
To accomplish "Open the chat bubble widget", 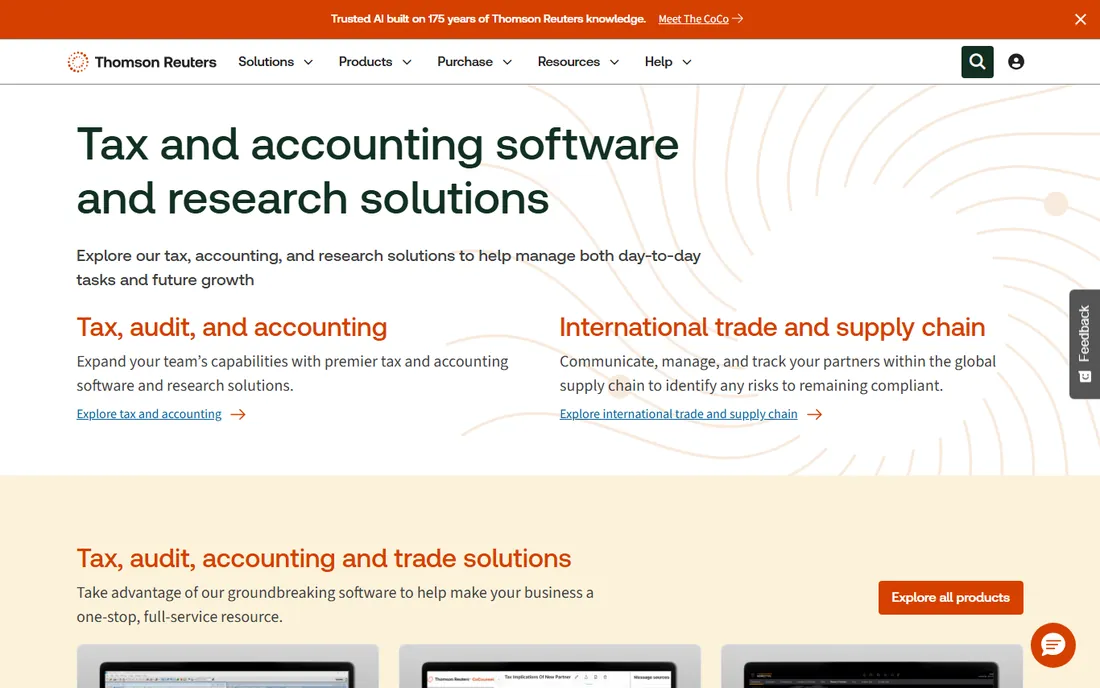I will pos(1052,645).
